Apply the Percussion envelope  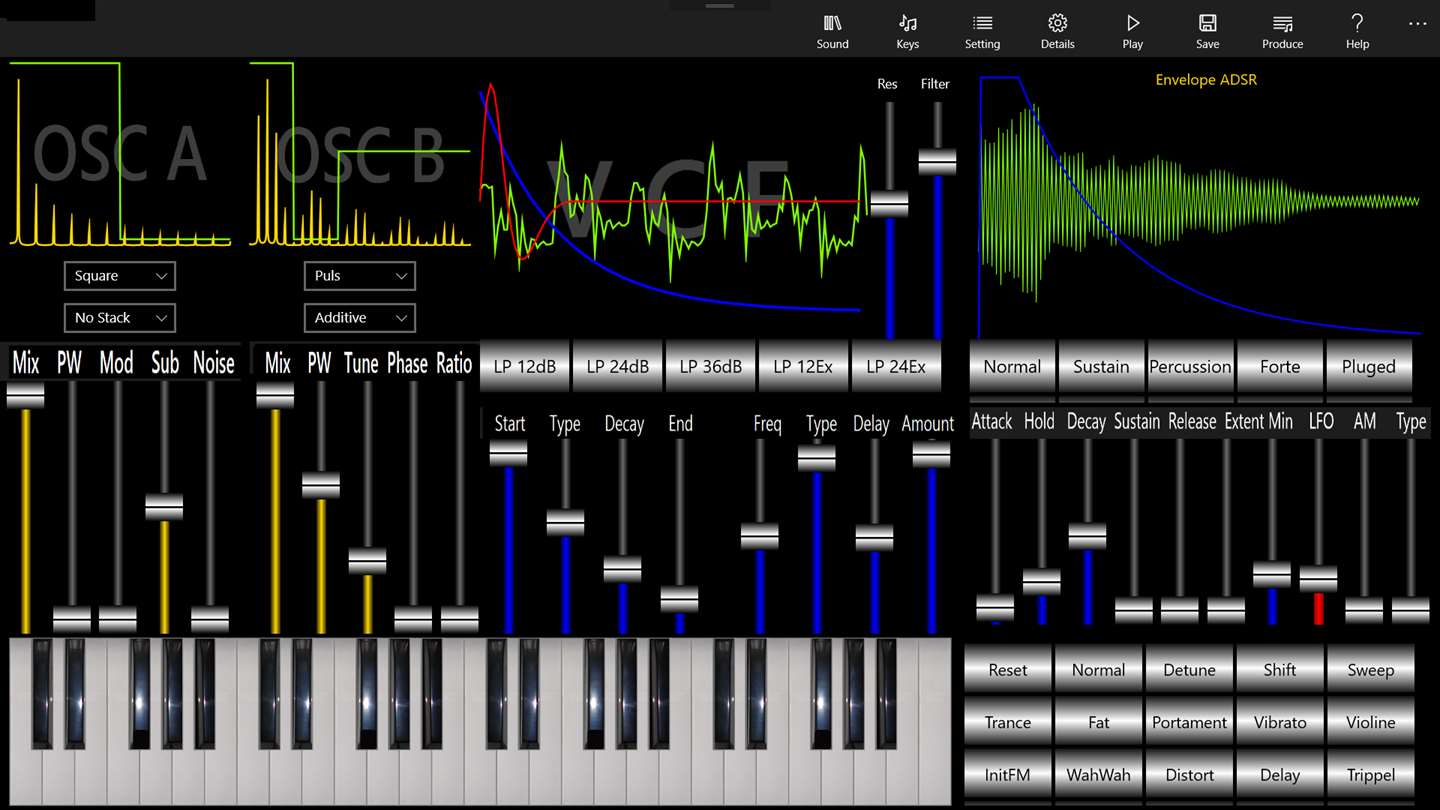point(1190,366)
